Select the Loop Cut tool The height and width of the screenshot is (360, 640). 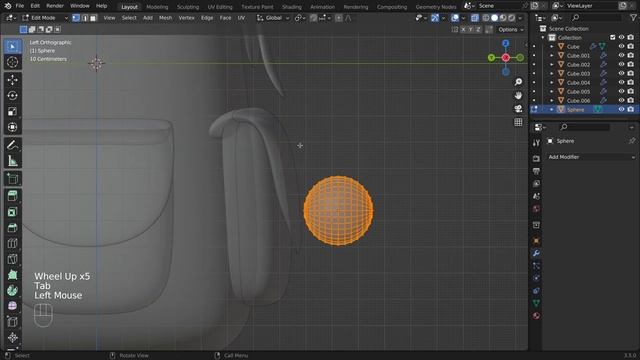[x=13, y=244]
